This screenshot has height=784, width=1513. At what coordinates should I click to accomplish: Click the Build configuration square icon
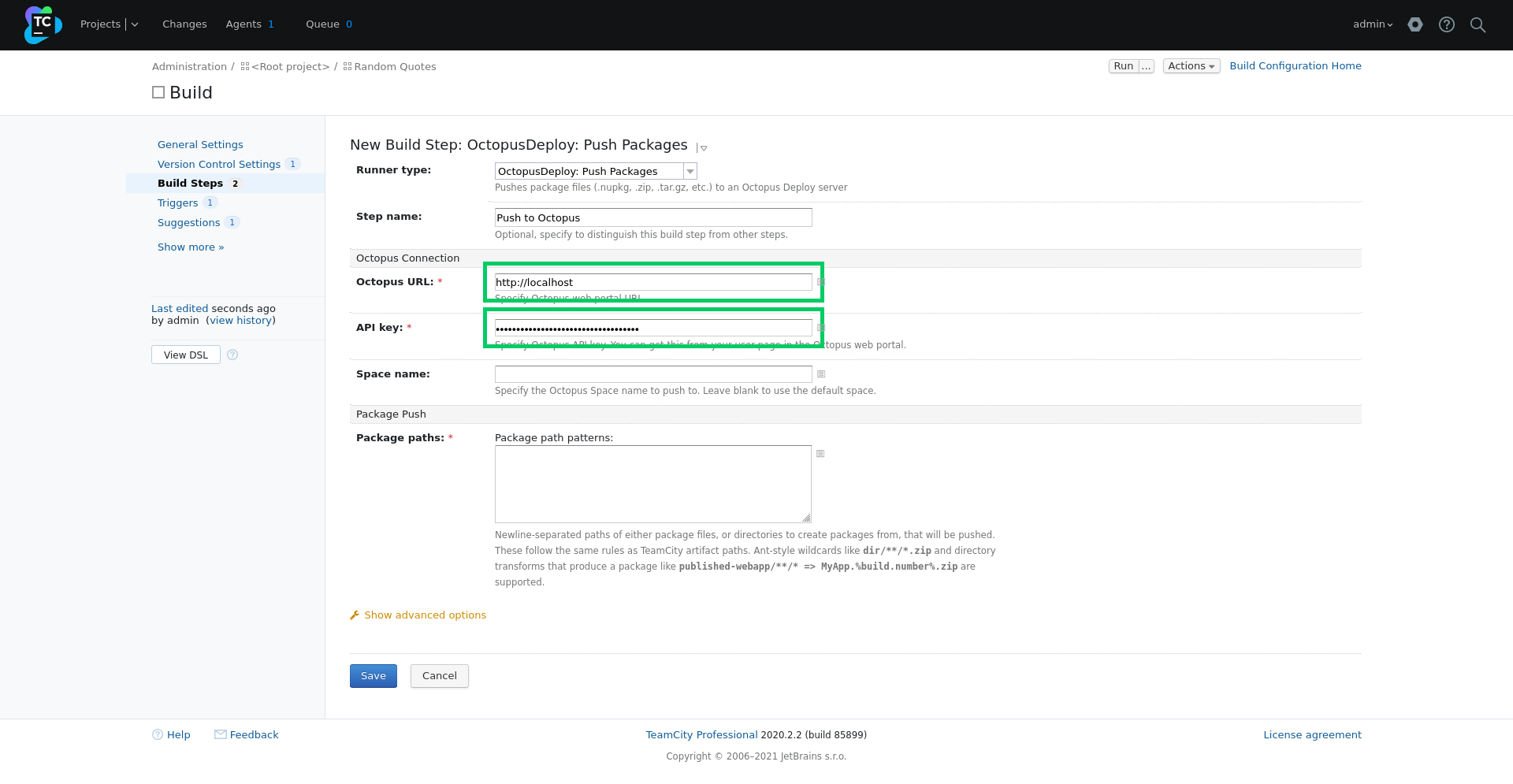point(158,92)
